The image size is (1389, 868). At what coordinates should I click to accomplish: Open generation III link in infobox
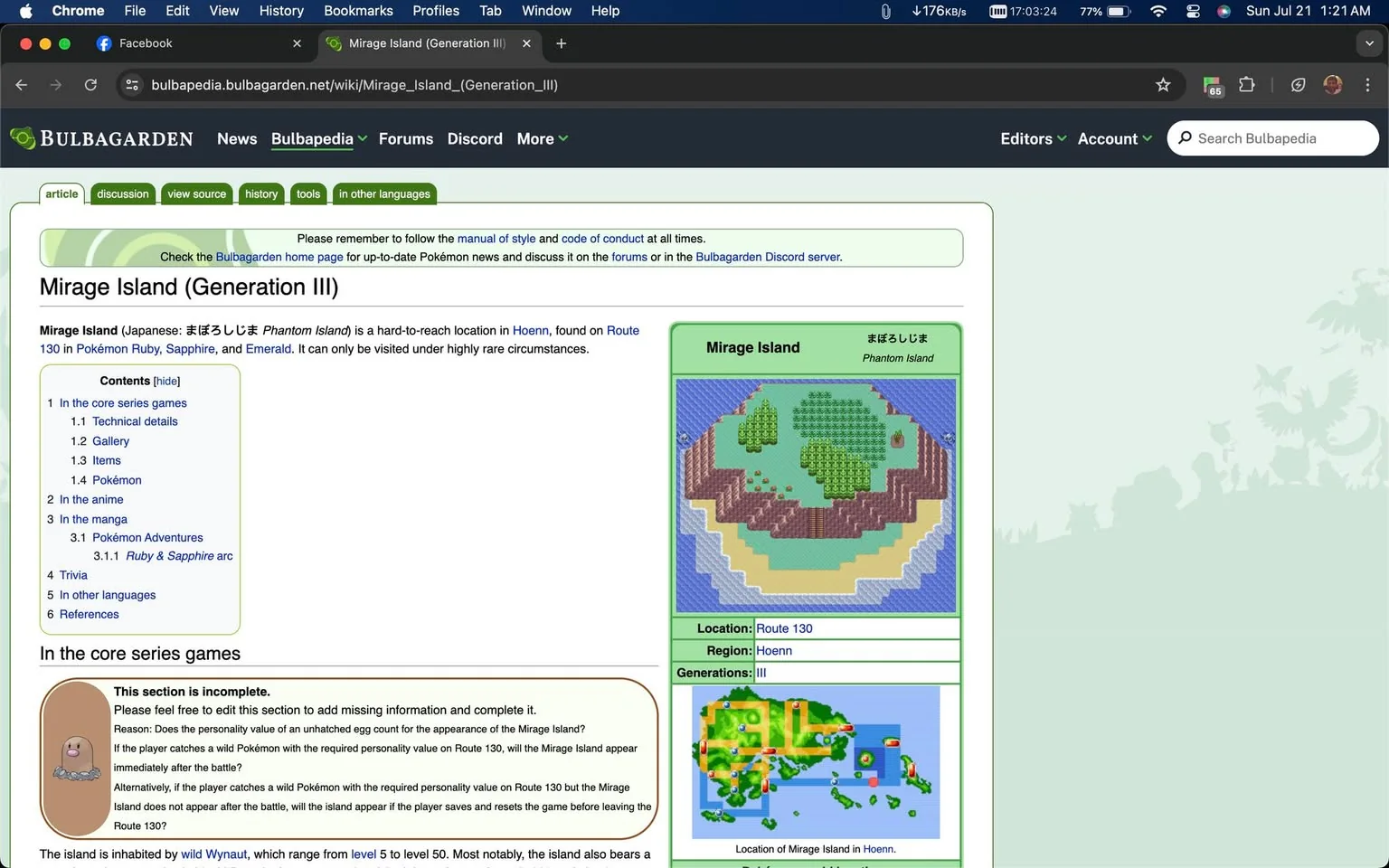(x=761, y=673)
